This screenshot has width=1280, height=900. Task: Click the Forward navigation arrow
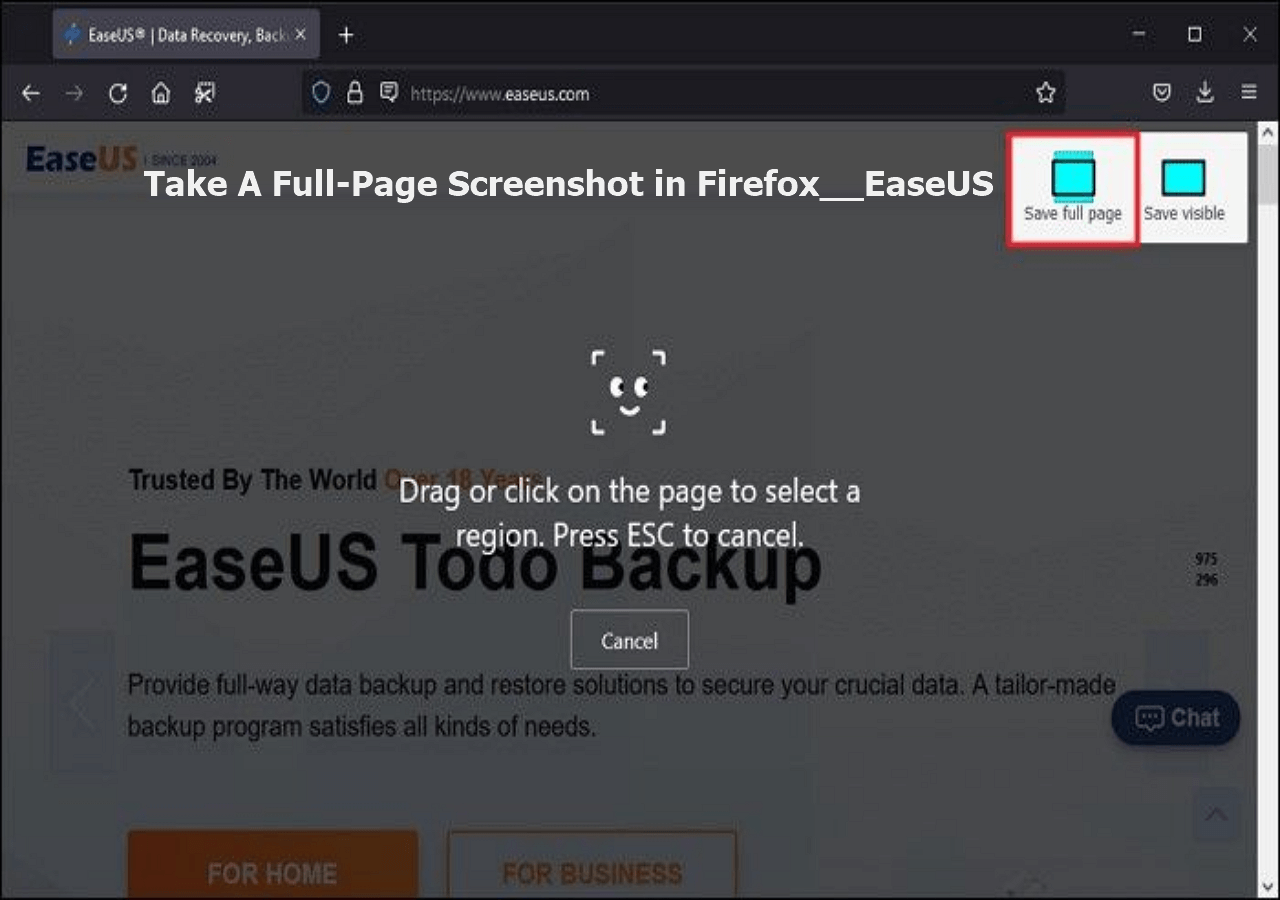[x=74, y=93]
